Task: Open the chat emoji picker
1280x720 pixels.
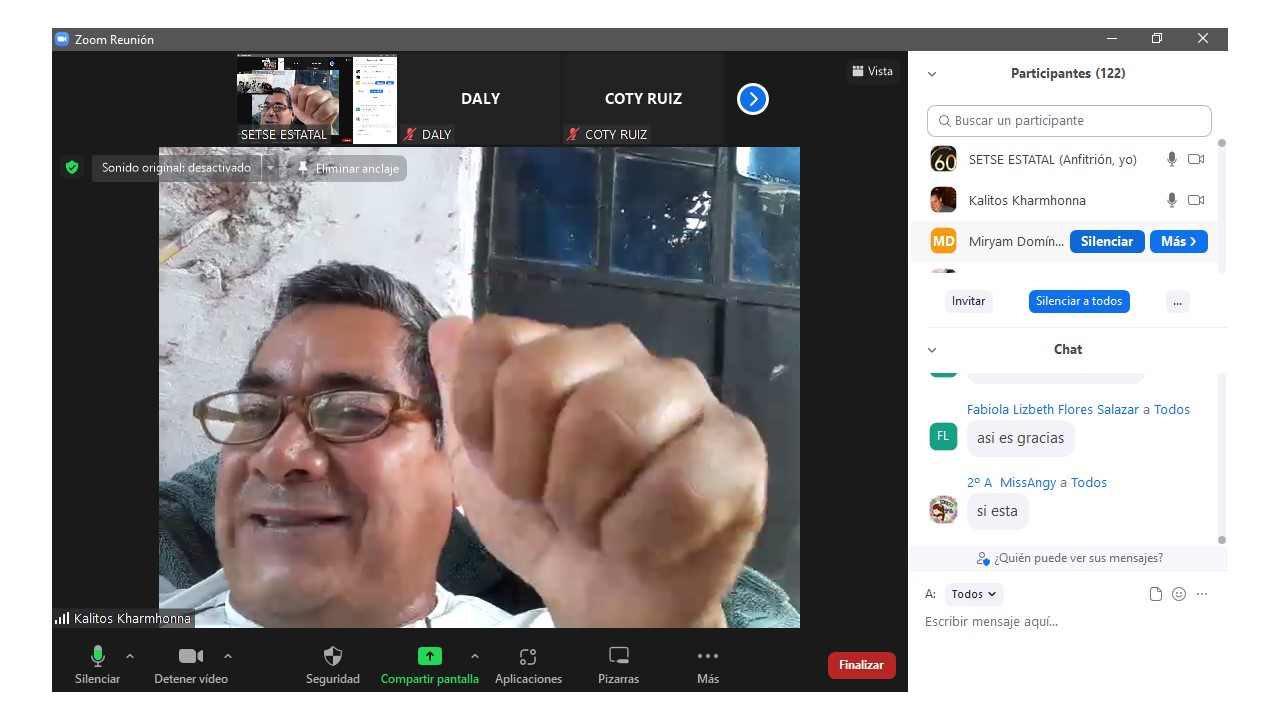Action: [x=1179, y=594]
